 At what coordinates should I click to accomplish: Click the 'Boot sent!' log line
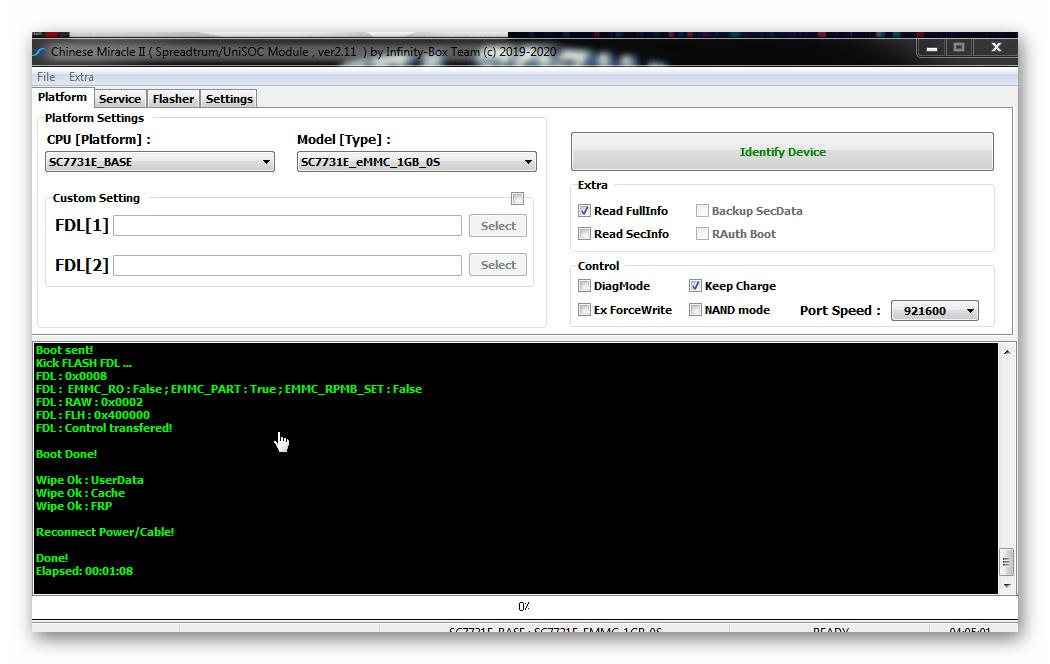[x=64, y=350]
